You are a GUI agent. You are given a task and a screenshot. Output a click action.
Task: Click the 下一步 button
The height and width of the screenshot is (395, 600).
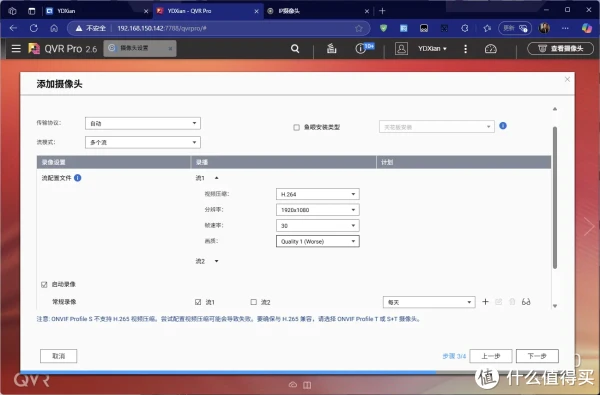(x=537, y=356)
